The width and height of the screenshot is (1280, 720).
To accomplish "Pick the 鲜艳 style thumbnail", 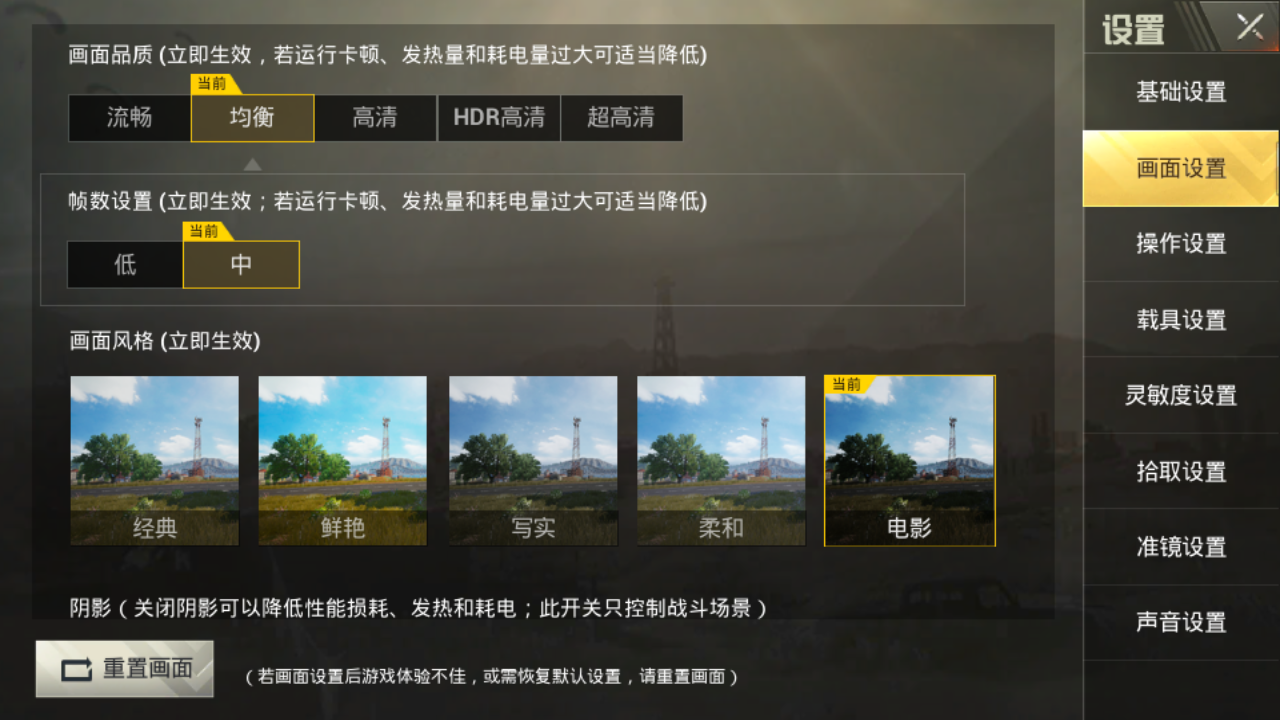I will coord(343,461).
